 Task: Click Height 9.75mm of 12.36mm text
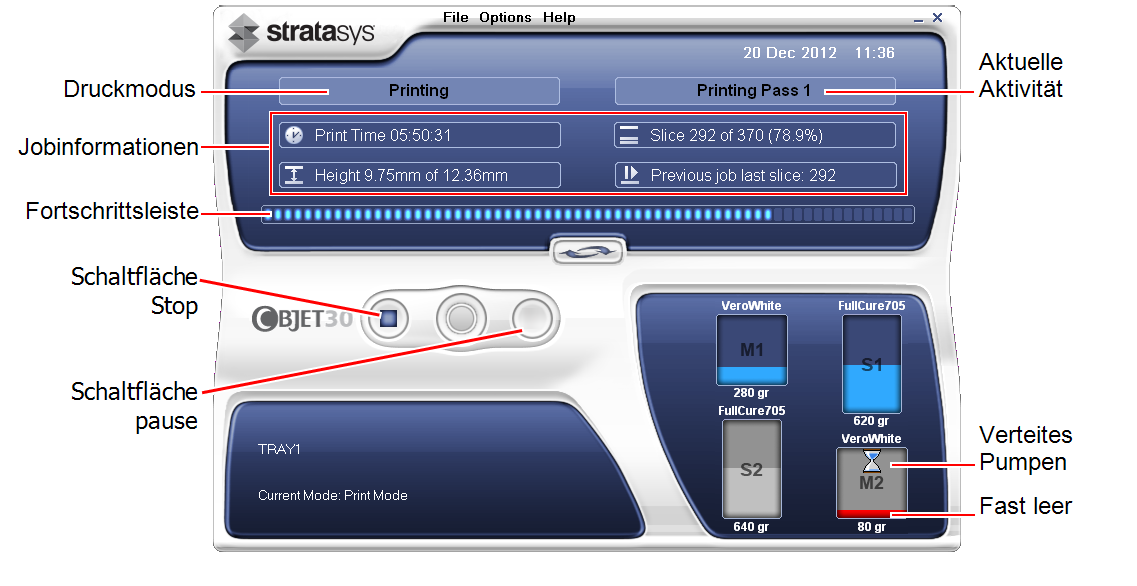(x=411, y=176)
